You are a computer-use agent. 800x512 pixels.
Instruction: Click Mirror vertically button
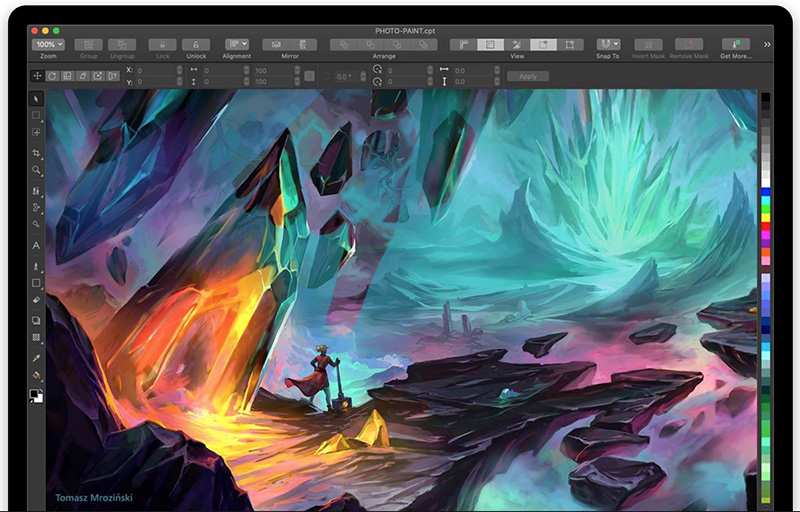tap(303, 44)
